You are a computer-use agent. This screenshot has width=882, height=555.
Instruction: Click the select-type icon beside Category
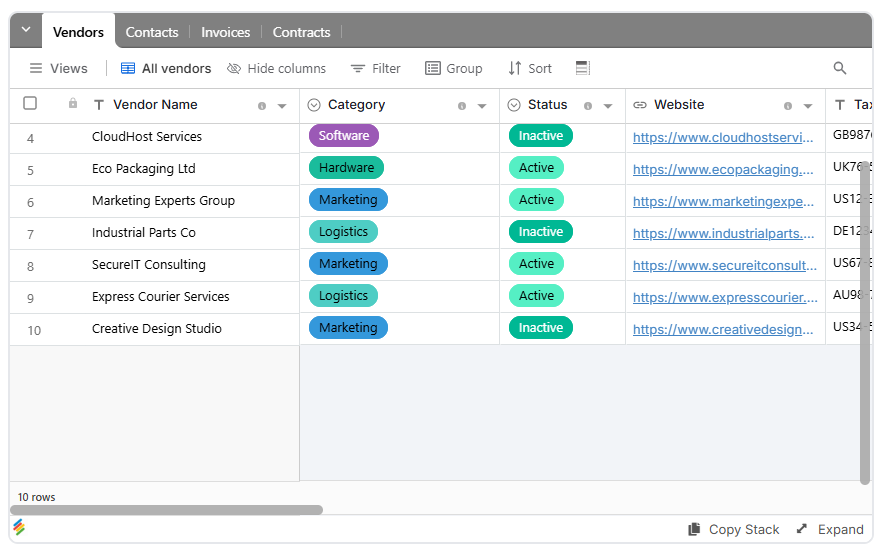314,105
